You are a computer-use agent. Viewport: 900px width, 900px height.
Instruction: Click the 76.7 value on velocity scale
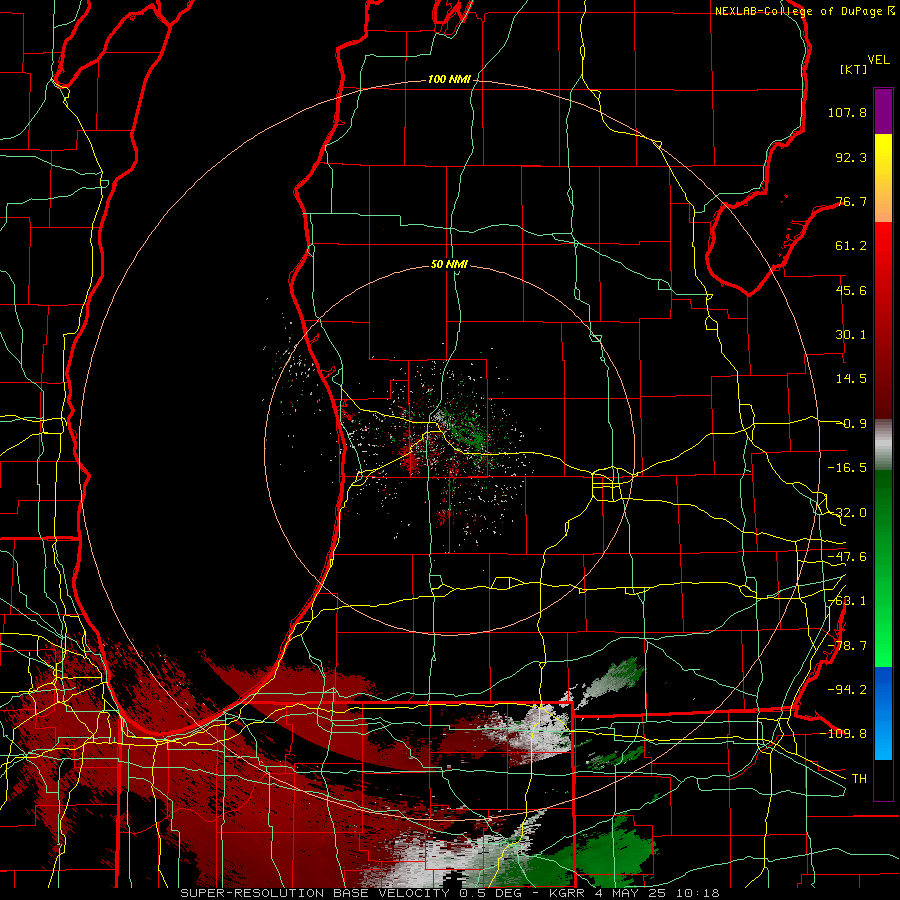tap(851, 201)
